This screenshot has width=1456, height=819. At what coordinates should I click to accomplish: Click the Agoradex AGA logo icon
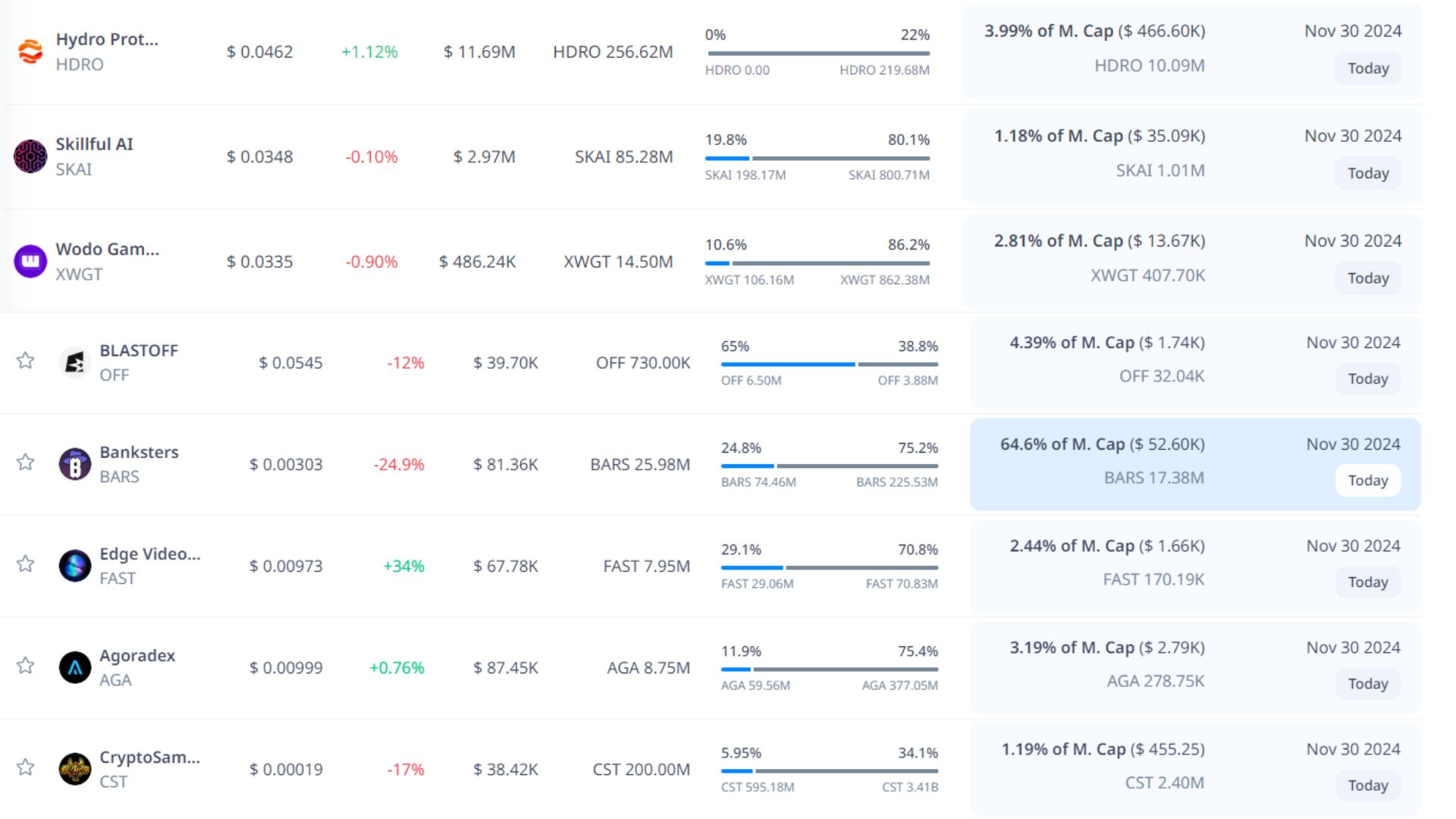click(75, 667)
